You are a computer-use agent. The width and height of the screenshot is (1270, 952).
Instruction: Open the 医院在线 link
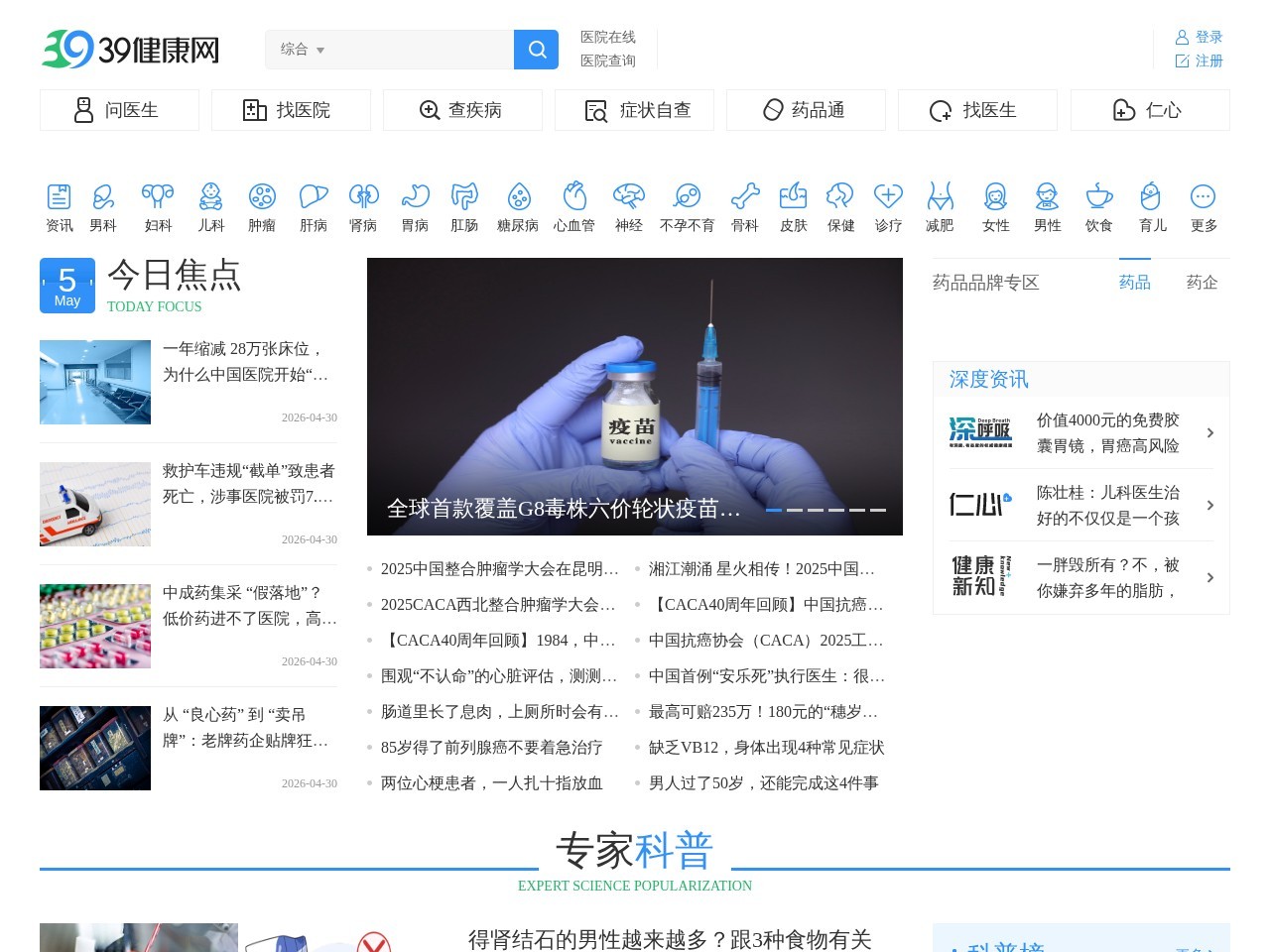pos(607,37)
